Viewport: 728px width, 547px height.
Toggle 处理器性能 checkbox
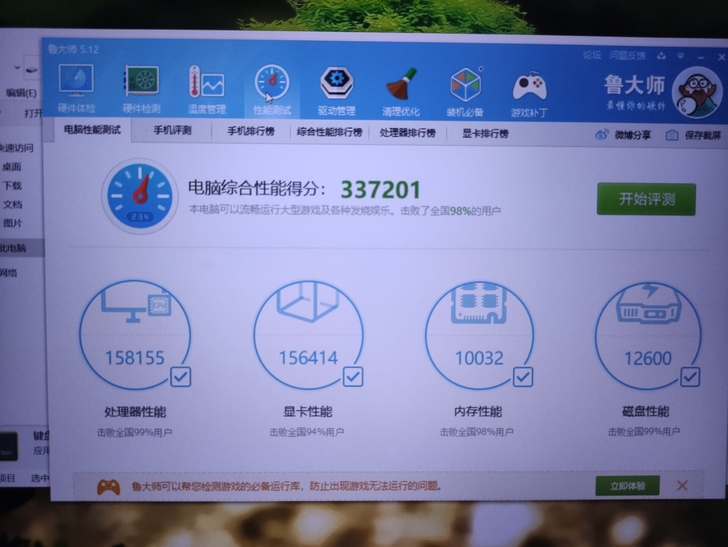pos(181,377)
